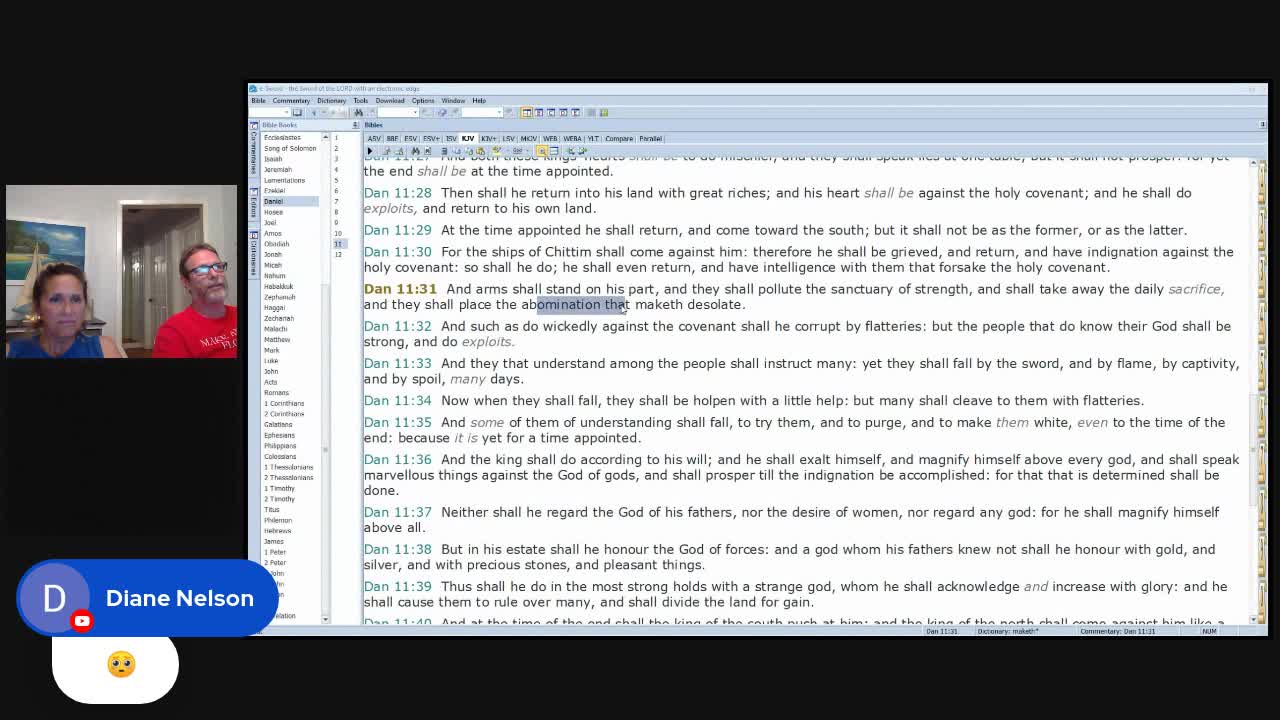This screenshot has height=720, width=1280.
Task: Switch to the ESV Bible tab
Action: click(x=410, y=139)
